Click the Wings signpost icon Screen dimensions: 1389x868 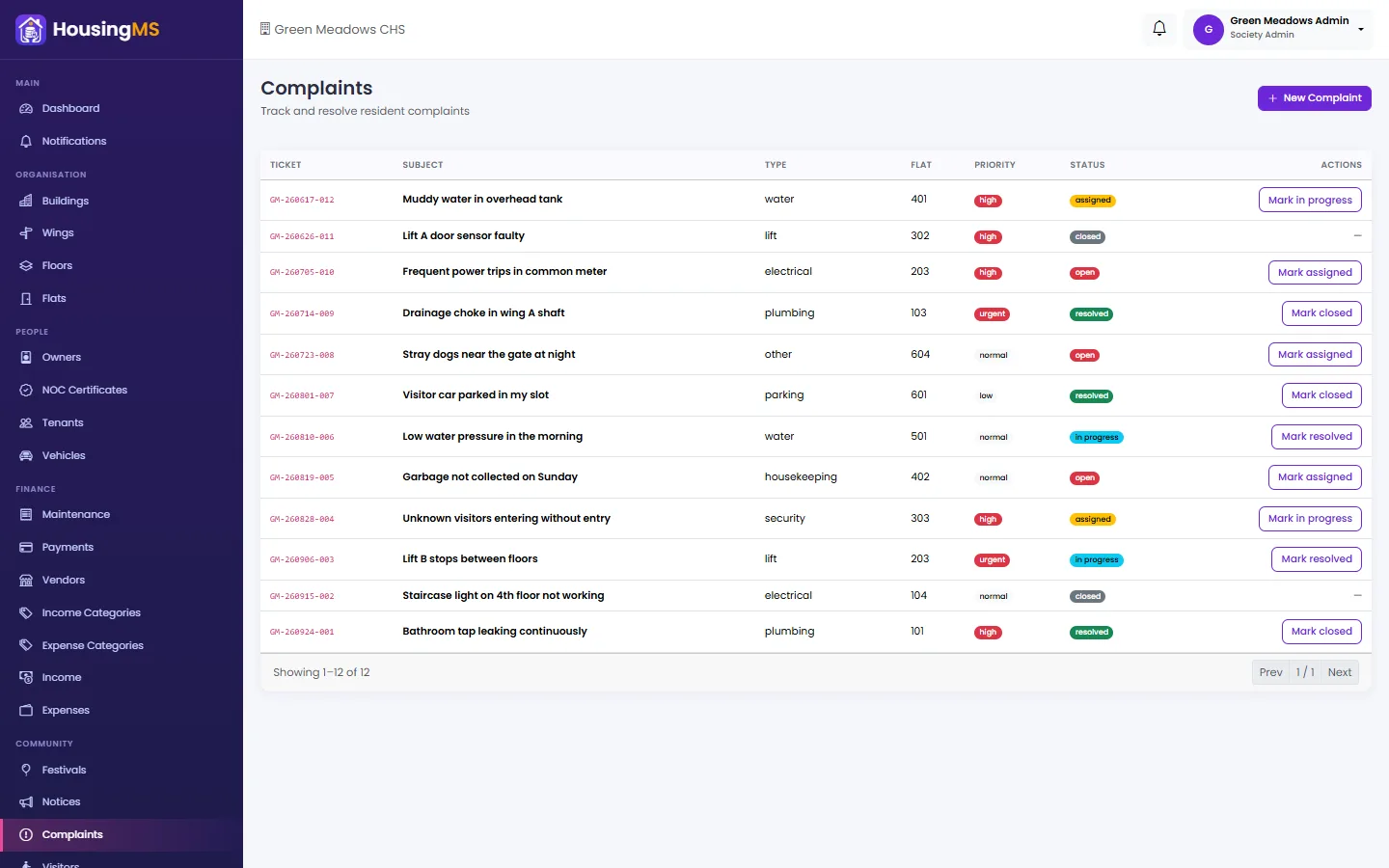(26, 233)
